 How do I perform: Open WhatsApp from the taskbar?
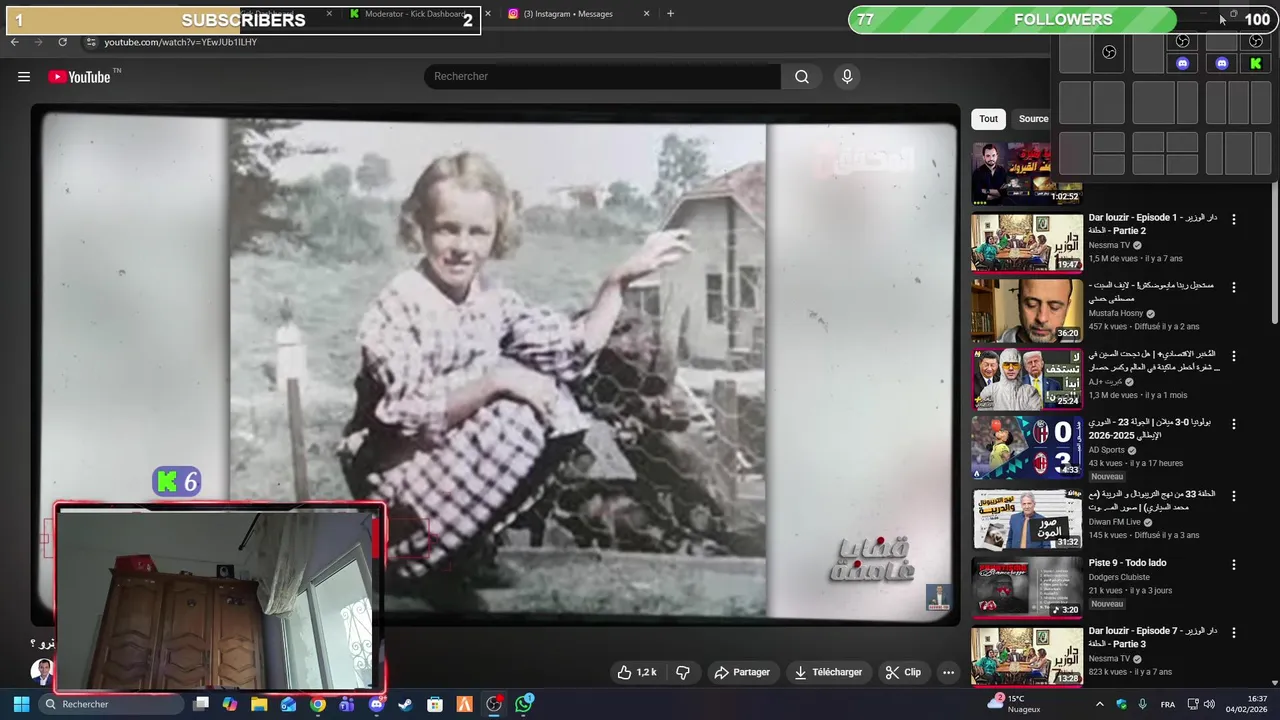point(524,704)
